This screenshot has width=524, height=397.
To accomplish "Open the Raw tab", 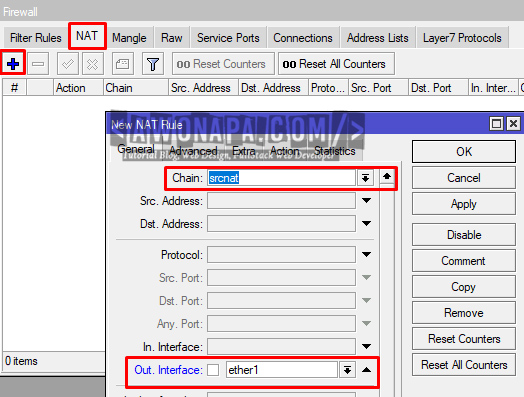I will pos(172,38).
